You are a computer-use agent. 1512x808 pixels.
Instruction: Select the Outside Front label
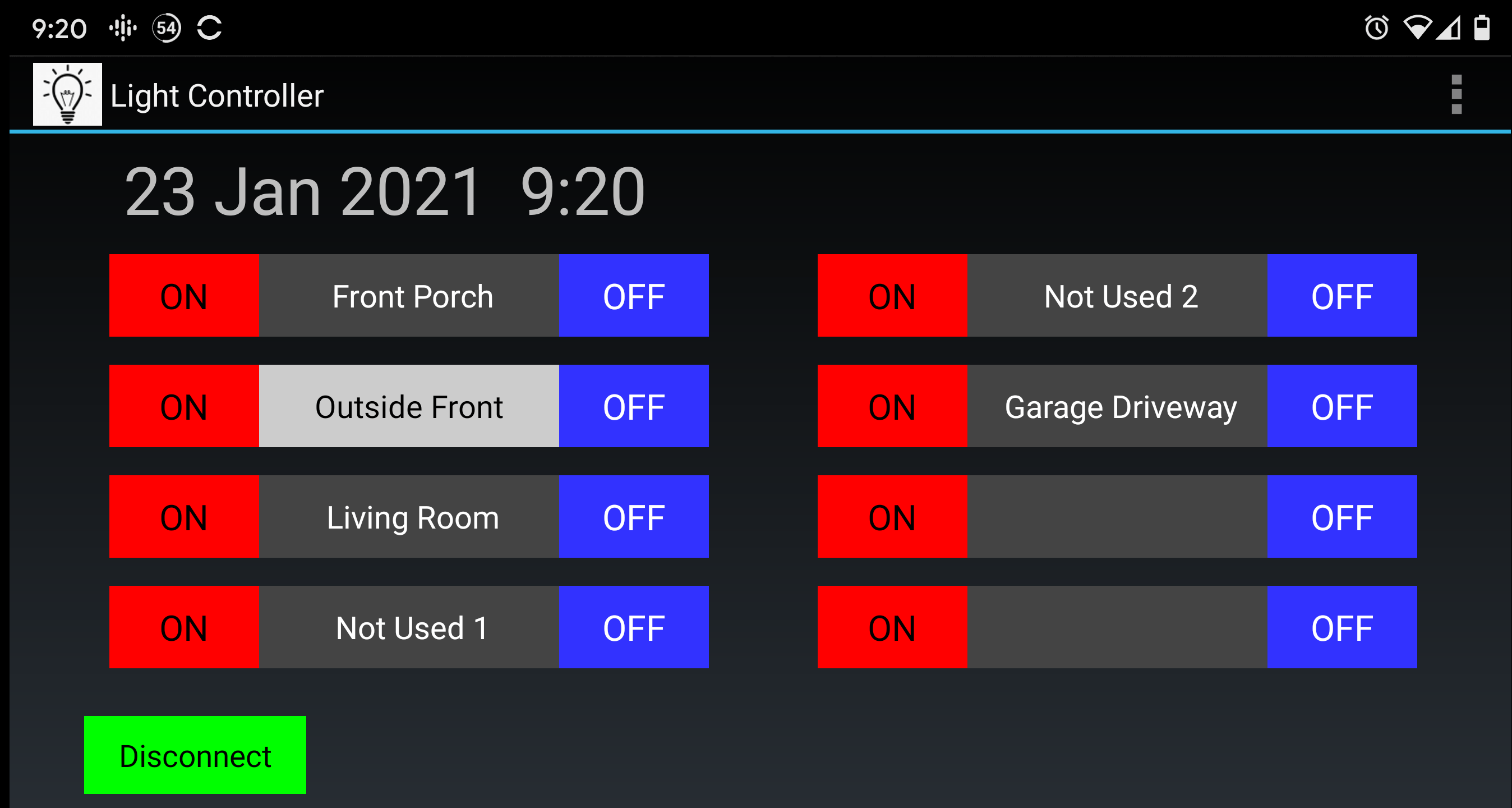(408, 406)
